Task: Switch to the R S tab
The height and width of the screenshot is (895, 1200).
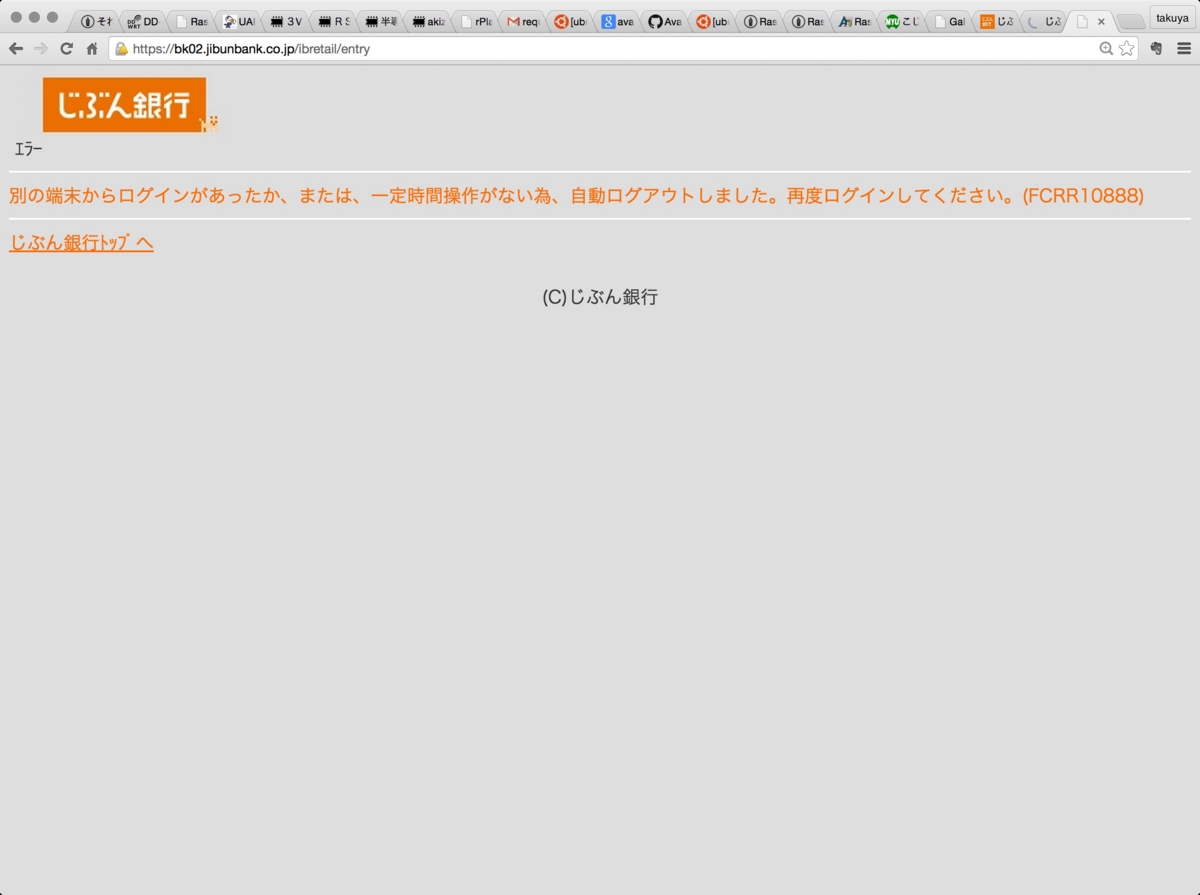Action: [x=335, y=21]
